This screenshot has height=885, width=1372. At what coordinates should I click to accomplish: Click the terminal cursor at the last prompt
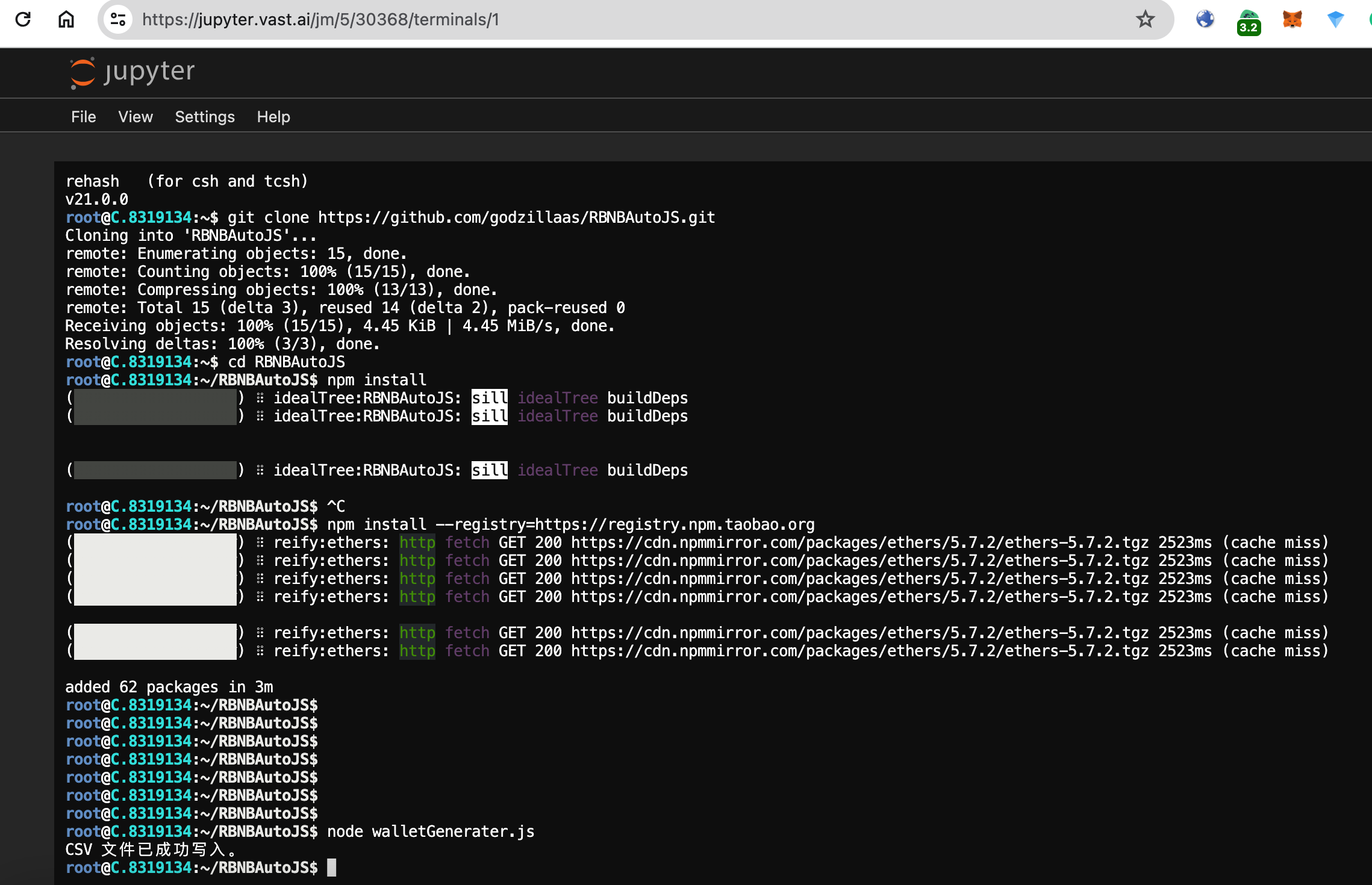(x=331, y=868)
